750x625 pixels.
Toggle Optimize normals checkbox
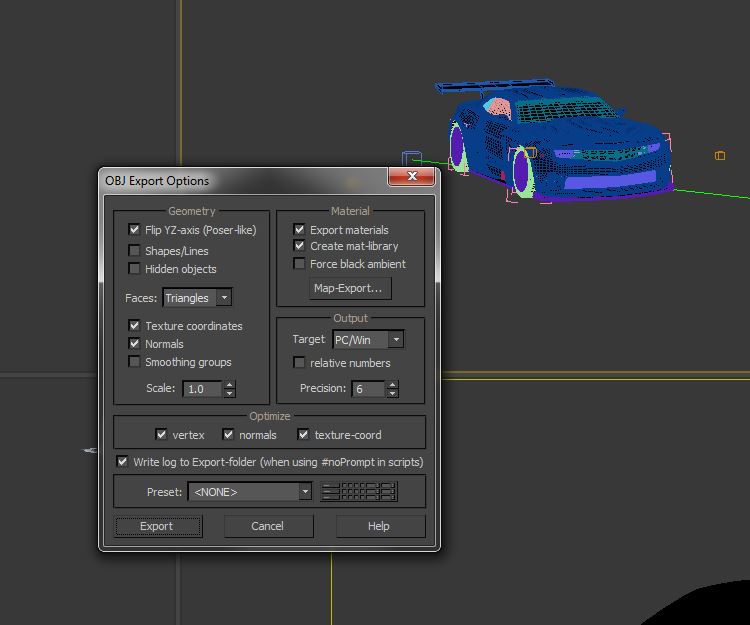click(228, 434)
